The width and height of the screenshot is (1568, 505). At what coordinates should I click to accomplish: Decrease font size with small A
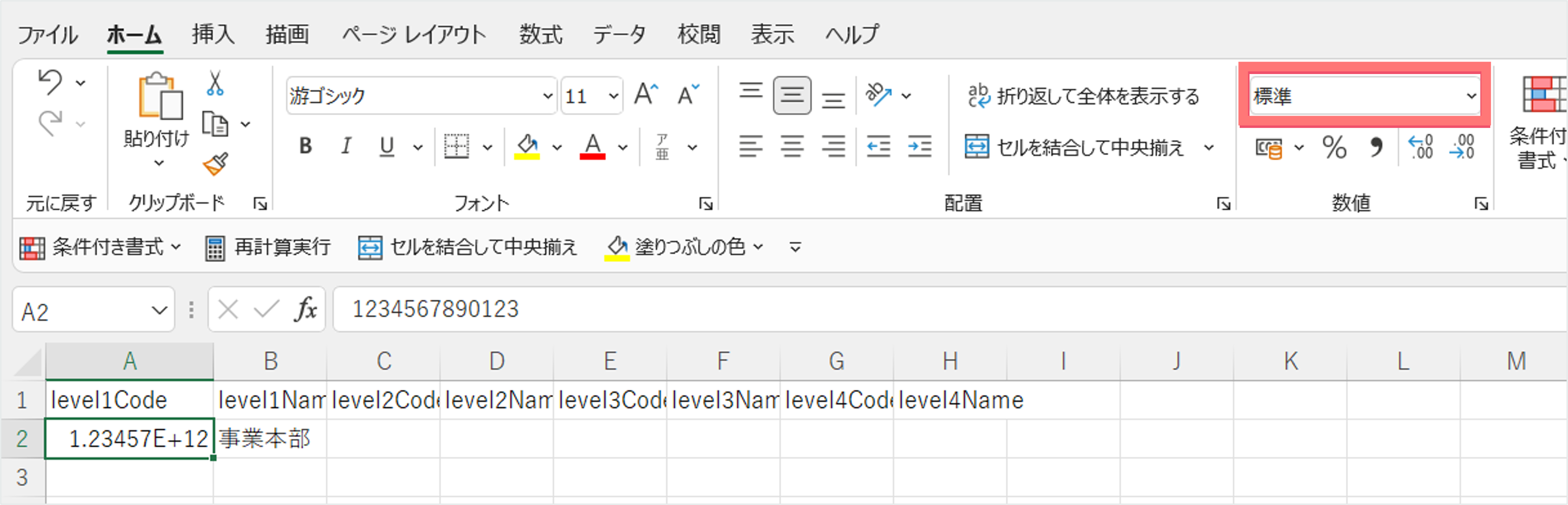click(689, 95)
